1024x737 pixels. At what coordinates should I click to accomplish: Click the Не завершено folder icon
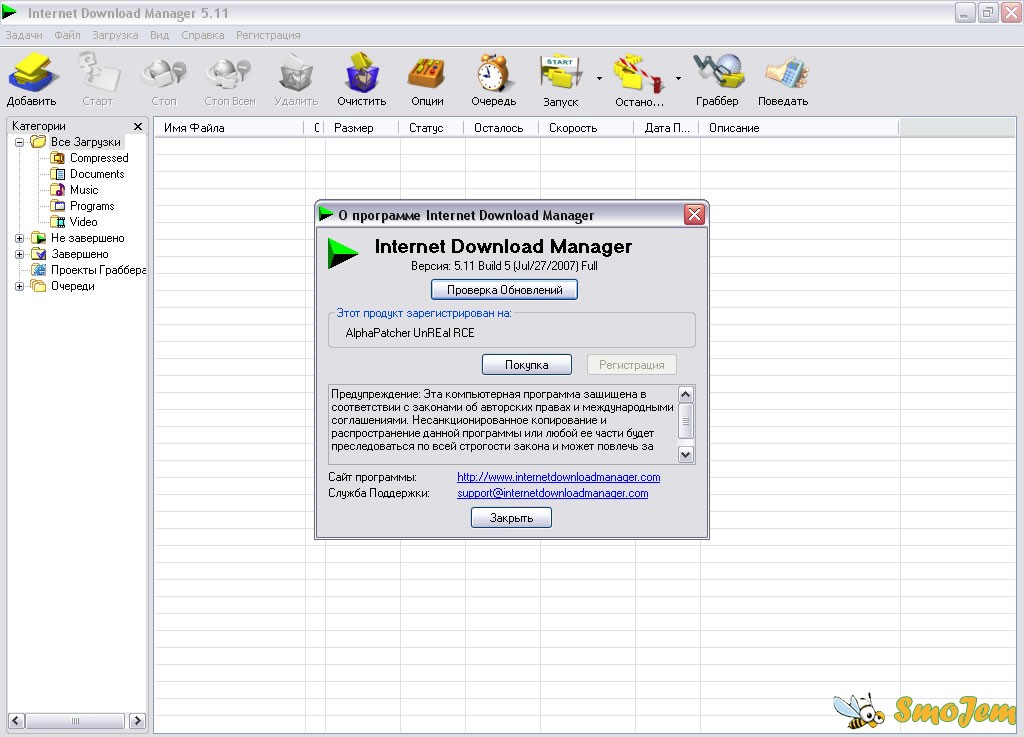39,238
